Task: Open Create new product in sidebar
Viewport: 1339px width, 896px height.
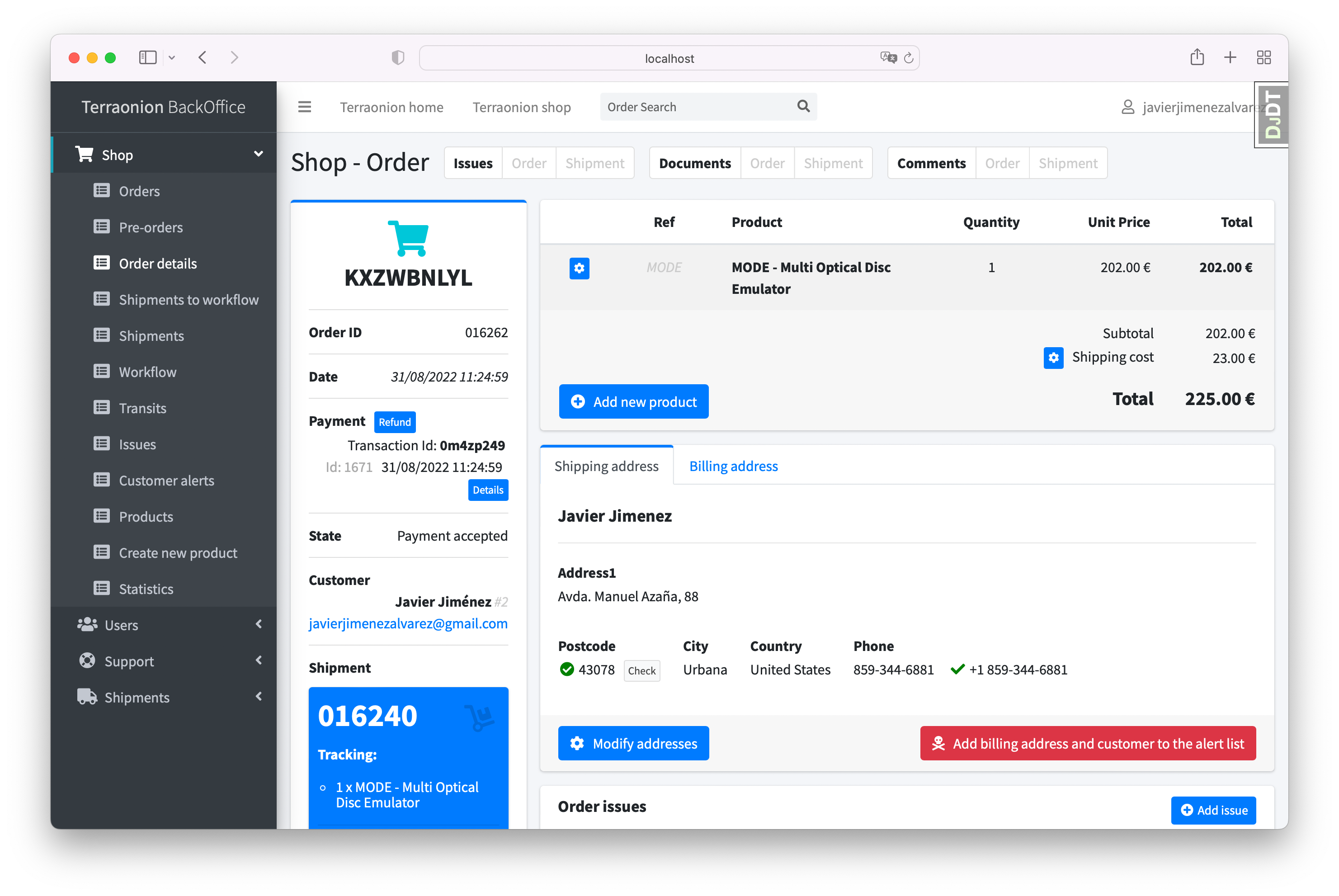Action: click(164, 552)
